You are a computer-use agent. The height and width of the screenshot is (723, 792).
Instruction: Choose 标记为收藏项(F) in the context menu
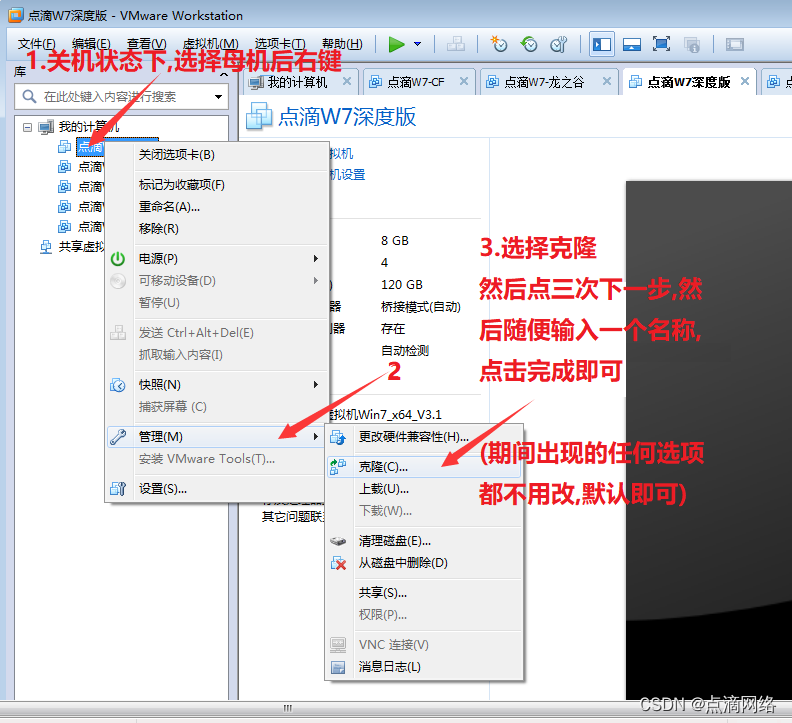[x=217, y=185]
